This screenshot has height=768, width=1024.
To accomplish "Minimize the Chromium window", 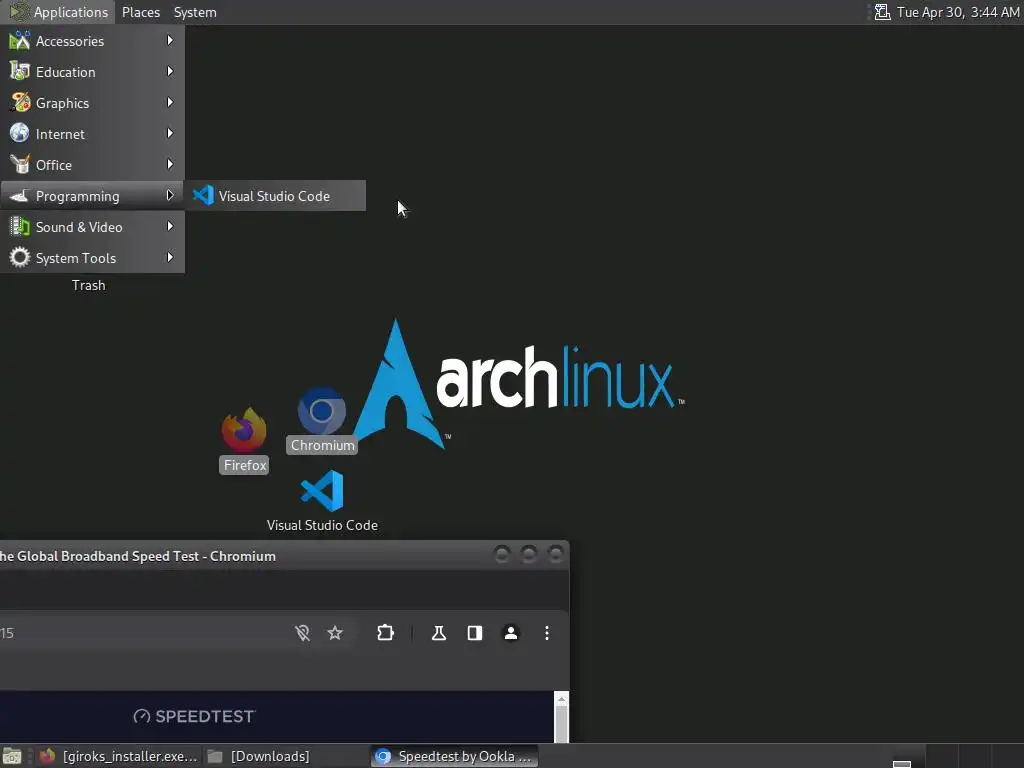I will (502, 554).
